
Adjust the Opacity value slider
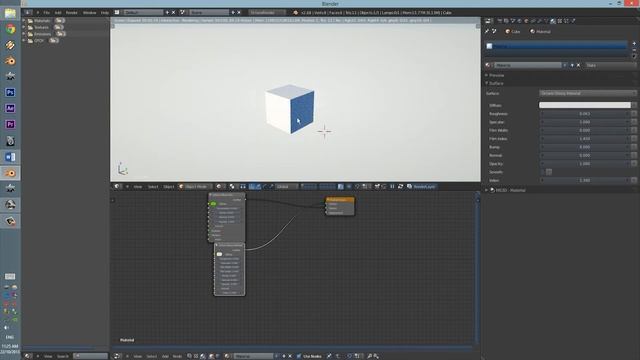584,164
